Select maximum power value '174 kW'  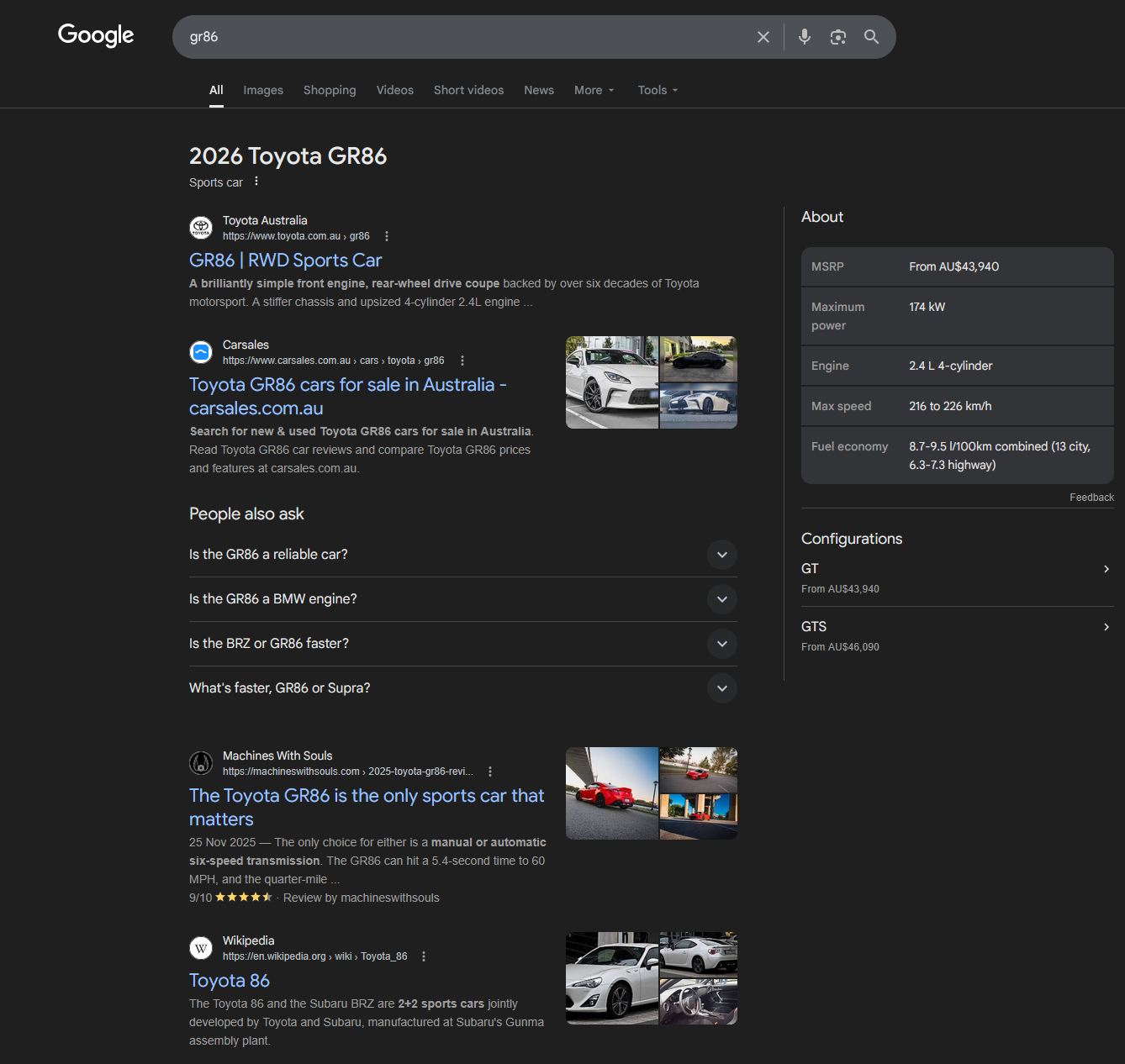pos(927,307)
